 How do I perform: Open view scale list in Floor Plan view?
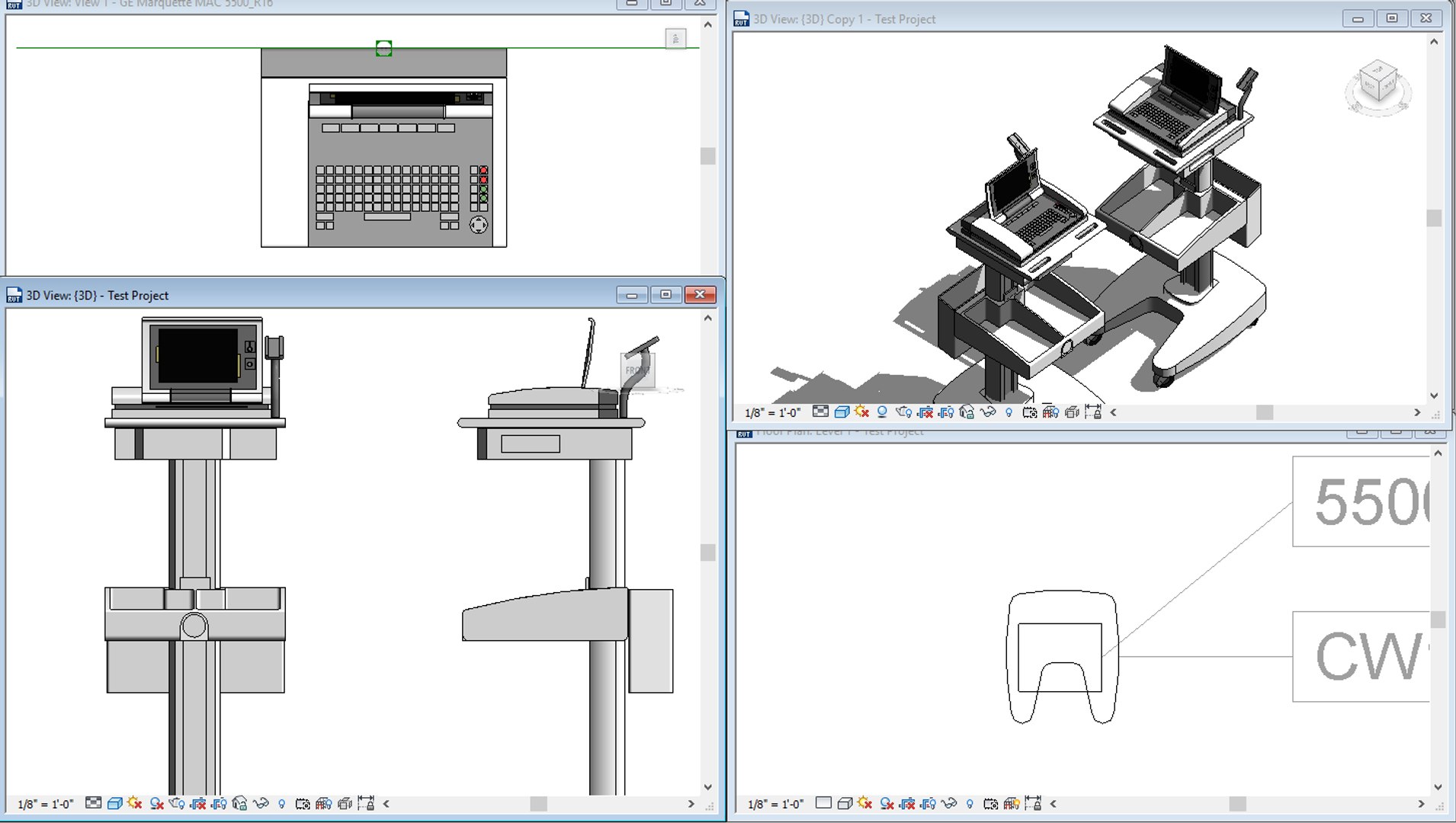tap(775, 804)
